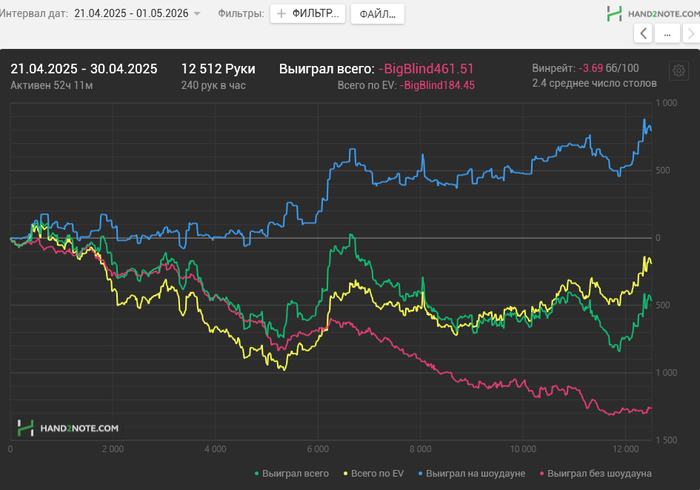This screenshot has width=700, height=490.
Task: Click the 'Всего по EV' value -BigBlind184.45
Action: pos(437,86)
